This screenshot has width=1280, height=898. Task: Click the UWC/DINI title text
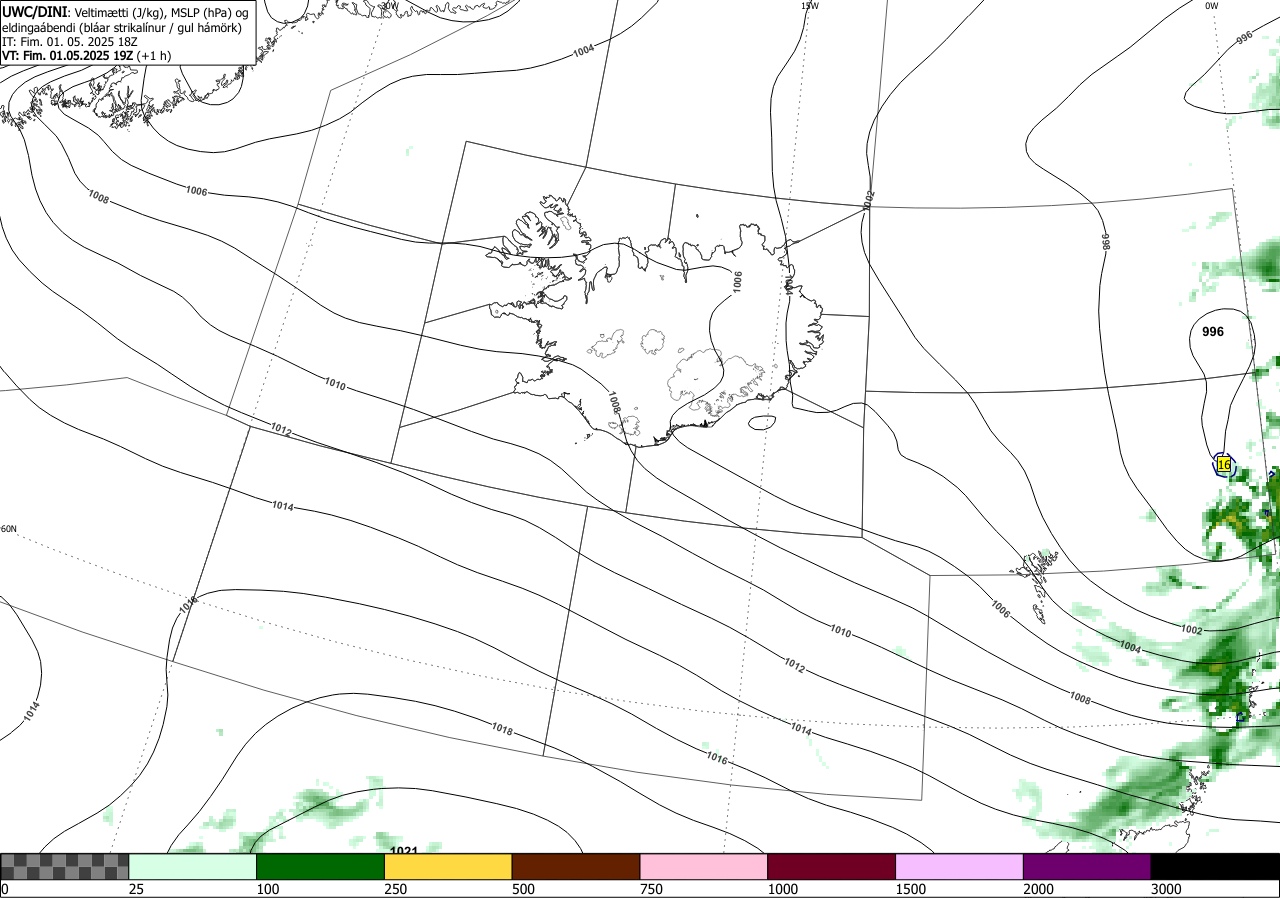[x=33, y=11]
